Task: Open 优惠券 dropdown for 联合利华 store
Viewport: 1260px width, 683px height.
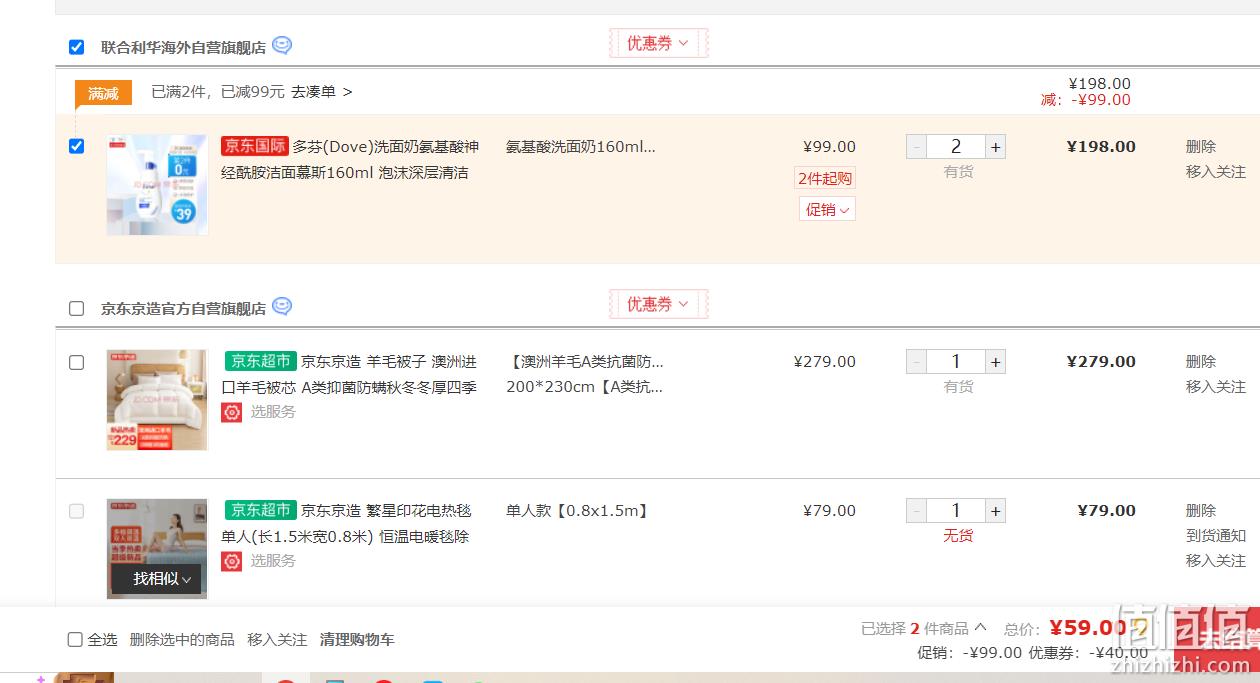Action: pos(658,43)
